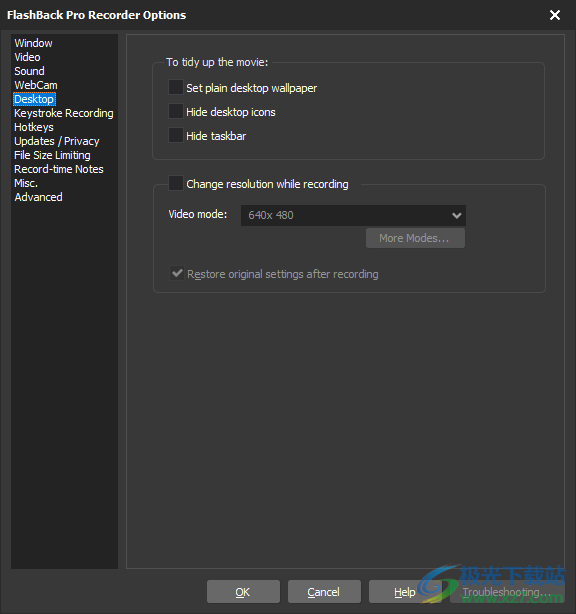
Task: Enable Change resolution while recording
Action: [x=176, y=183]
